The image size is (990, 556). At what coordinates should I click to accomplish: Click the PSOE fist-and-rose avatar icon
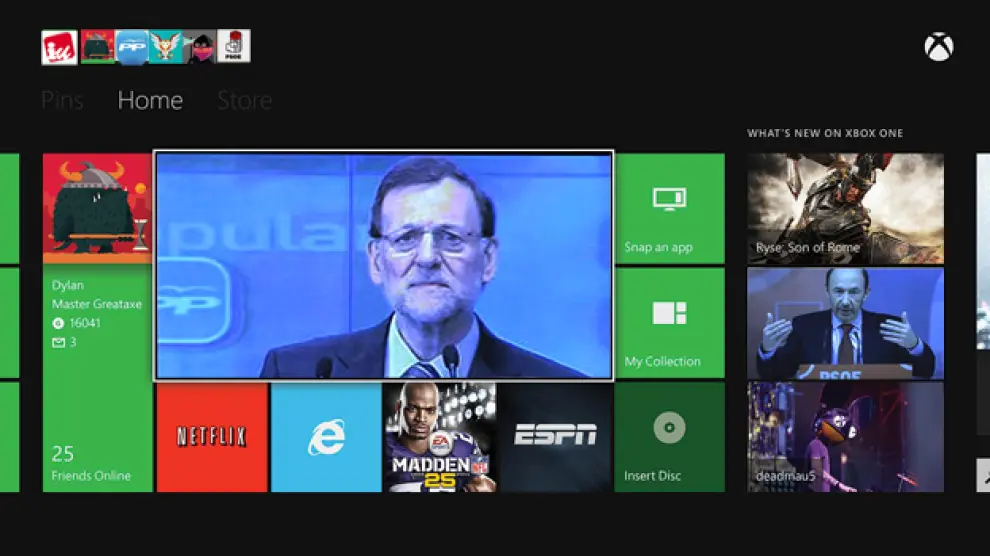pyautogui.click(x=233, y=47)
